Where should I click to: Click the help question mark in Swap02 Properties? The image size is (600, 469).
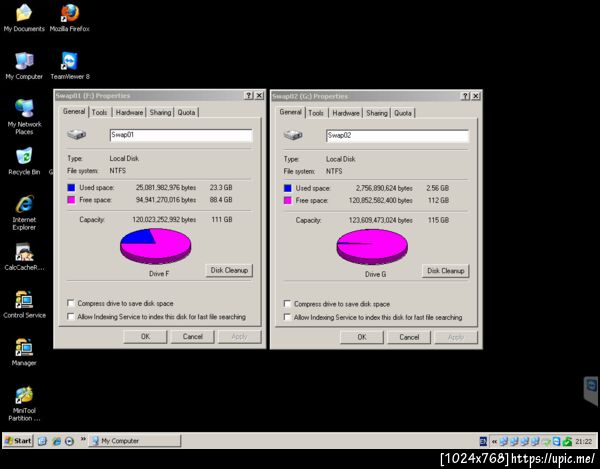465,96
